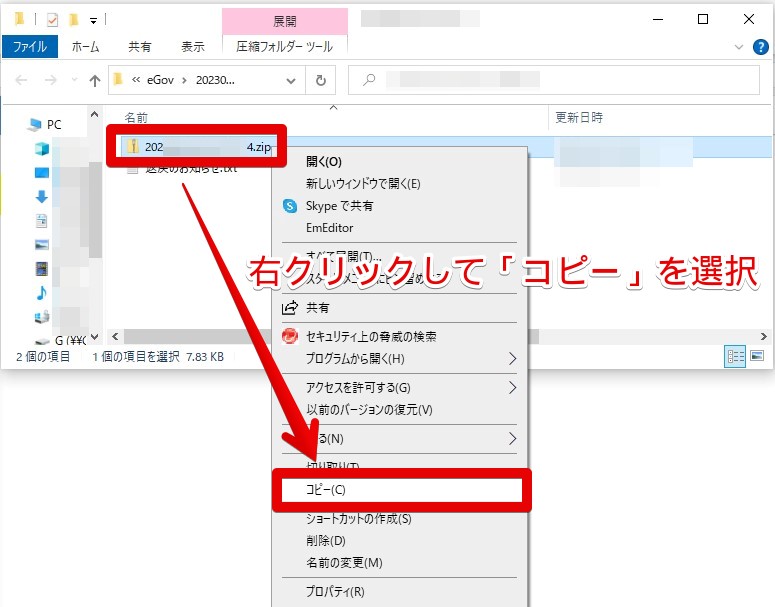
Task: Sort by the 更新日時 column header
Action: pyautogui.click(x=579, y=117)
